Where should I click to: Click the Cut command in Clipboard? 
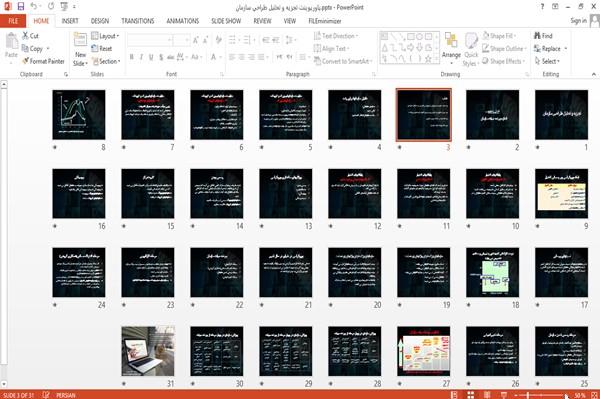coord(31,36)
